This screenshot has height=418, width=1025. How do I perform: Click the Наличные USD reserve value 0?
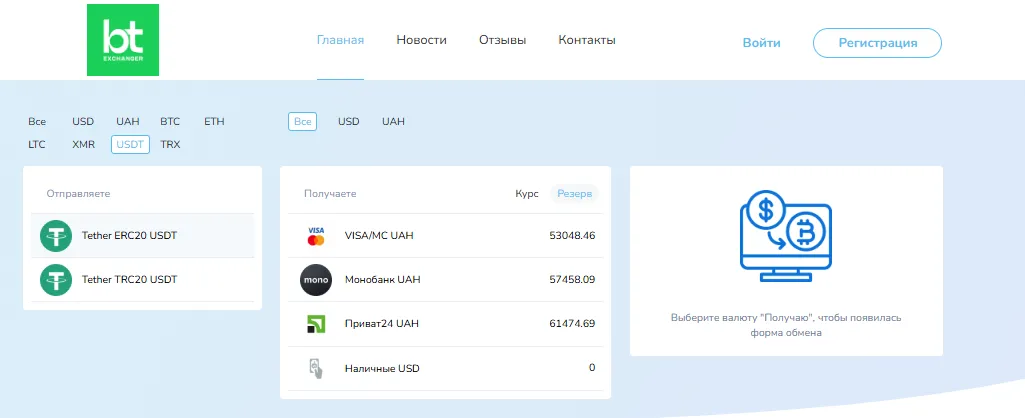pyautogui.click(x=592, y=368)
